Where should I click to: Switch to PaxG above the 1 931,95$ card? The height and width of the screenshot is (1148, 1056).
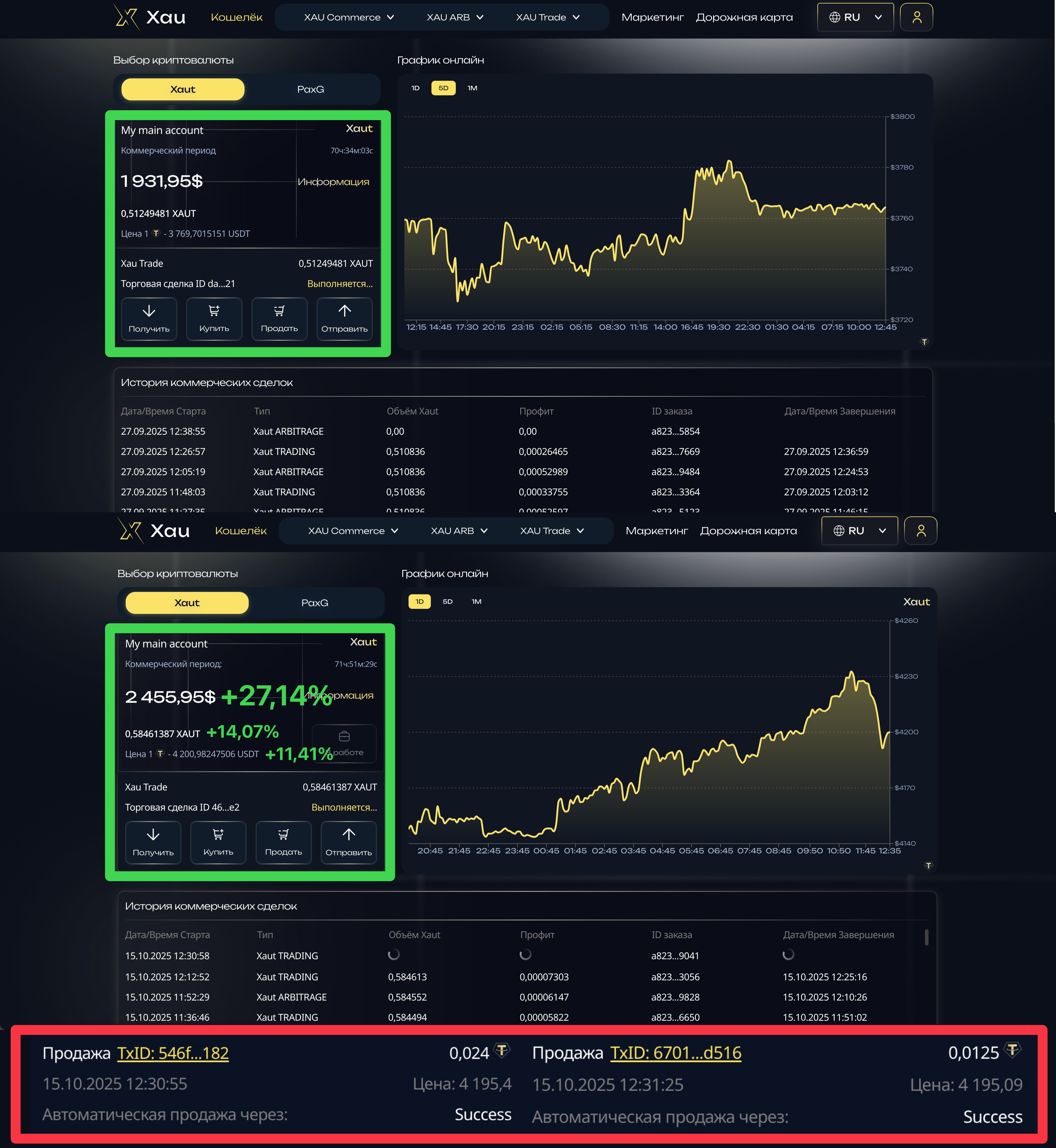point(310,89)
